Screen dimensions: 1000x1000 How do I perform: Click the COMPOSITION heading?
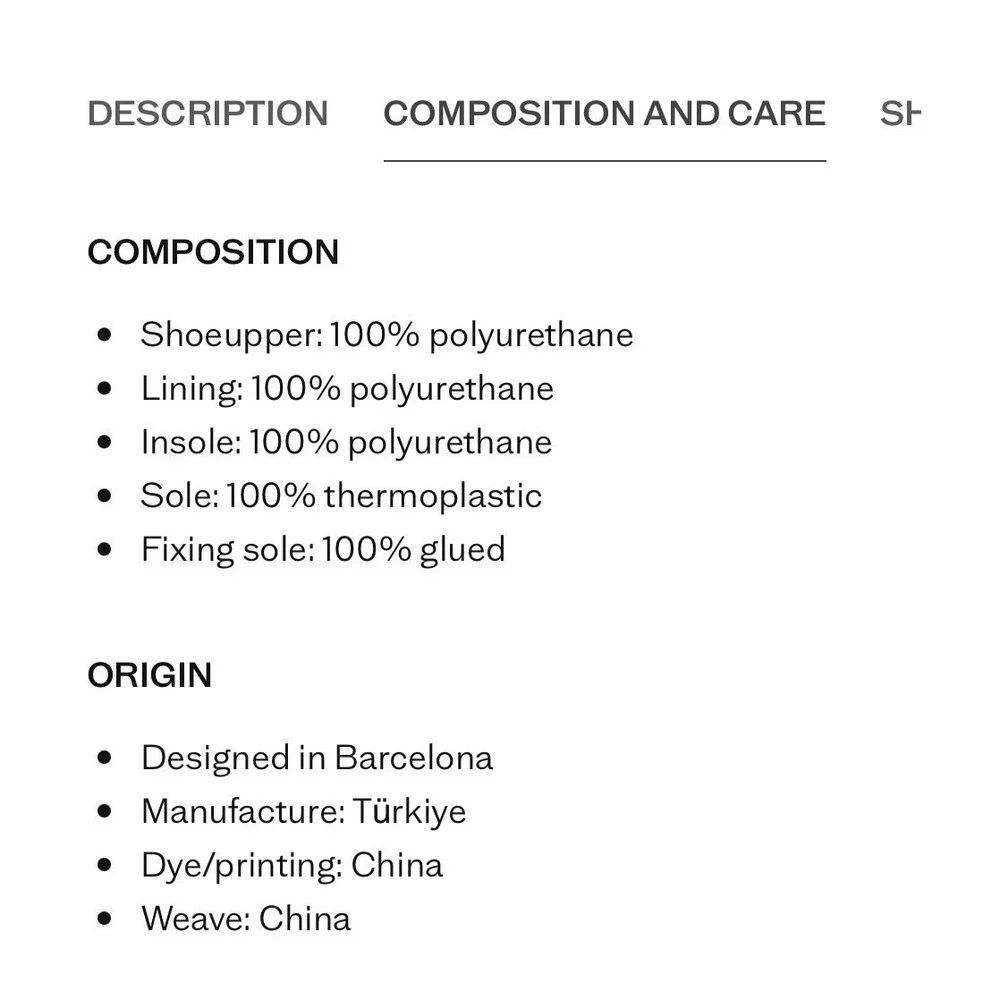coord(213,252)
